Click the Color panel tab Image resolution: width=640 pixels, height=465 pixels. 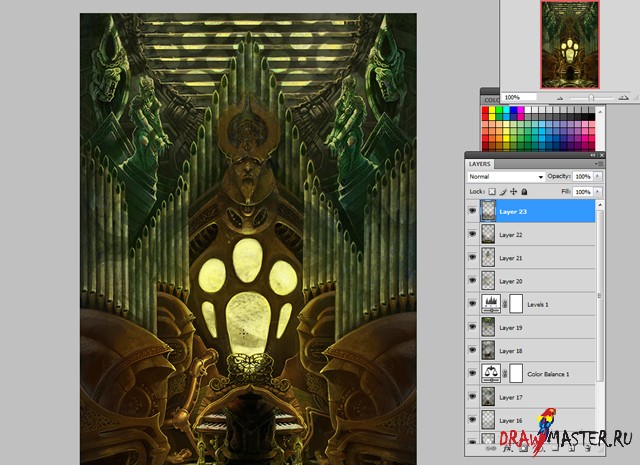(491, 100)
